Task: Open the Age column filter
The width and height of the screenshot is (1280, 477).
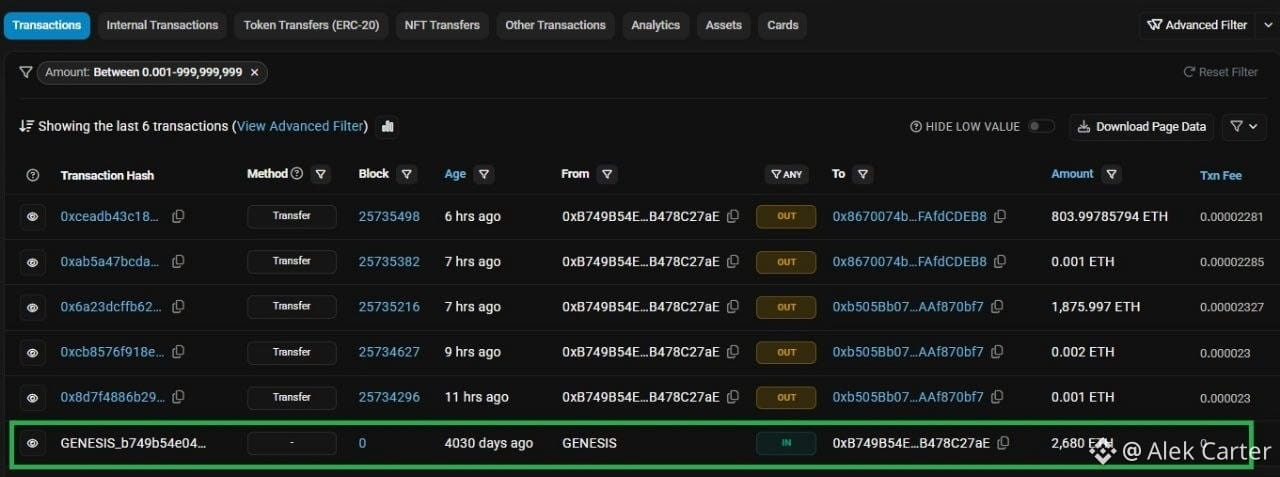Action: pos(484,174)
